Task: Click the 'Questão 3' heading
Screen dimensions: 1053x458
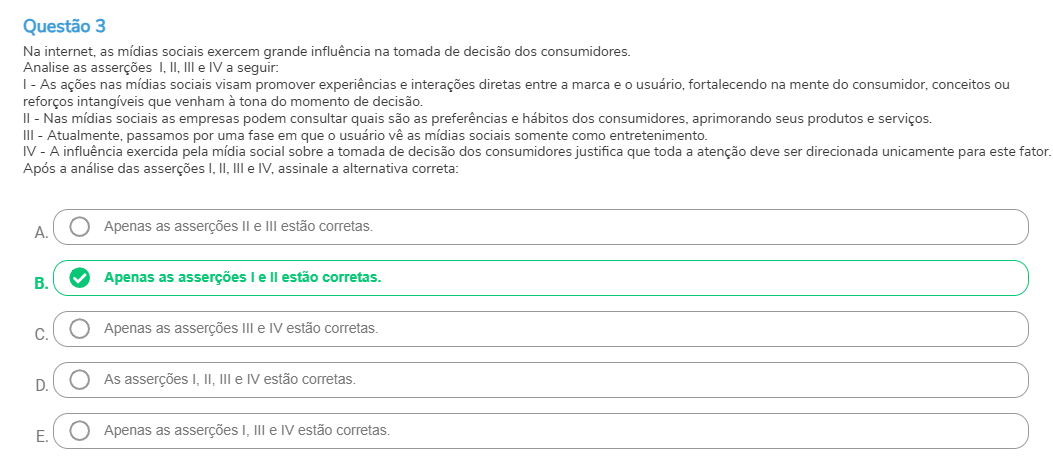Action: click(63, 24)
